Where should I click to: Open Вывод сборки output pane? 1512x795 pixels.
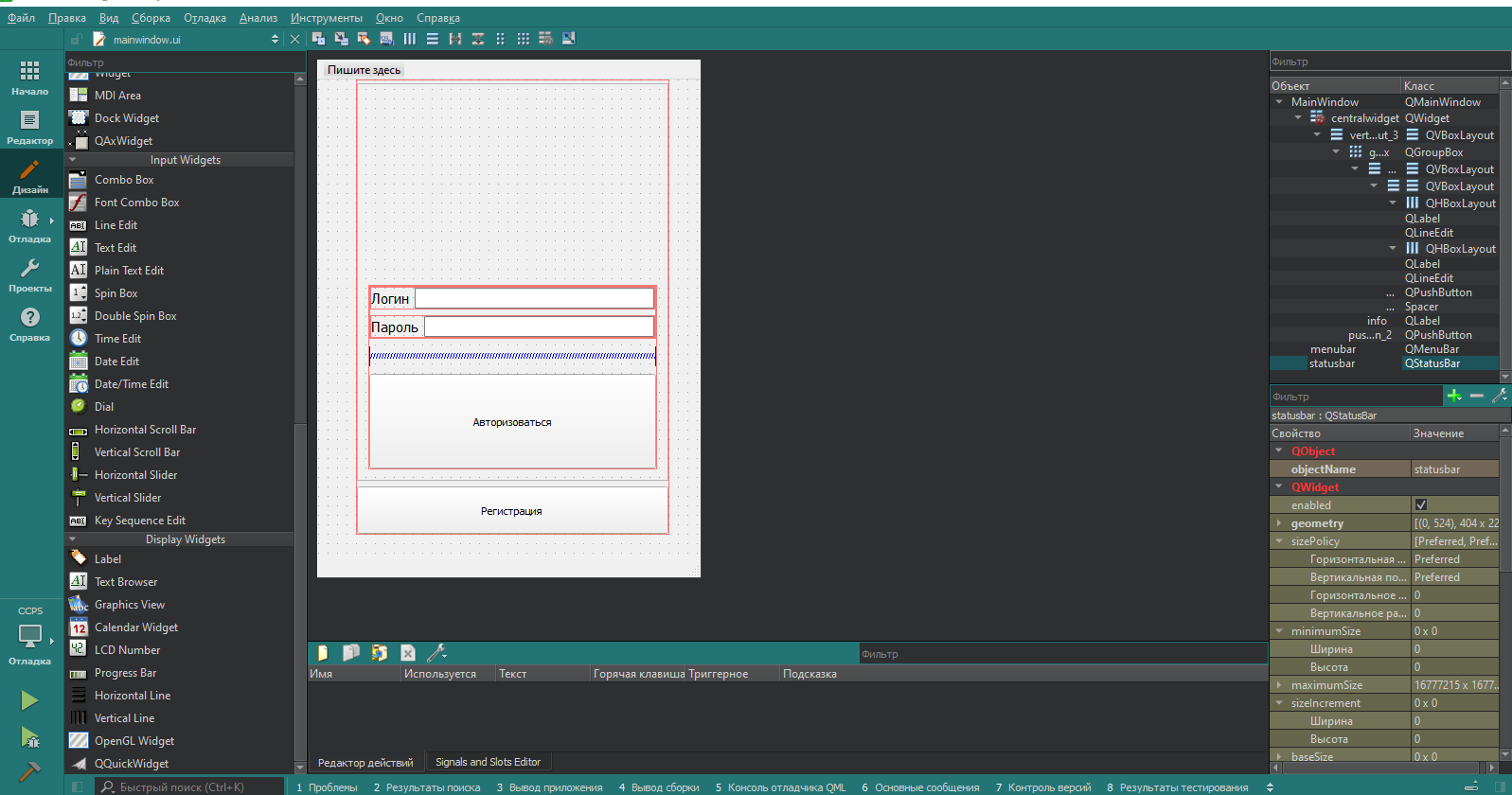click(659, 787)
